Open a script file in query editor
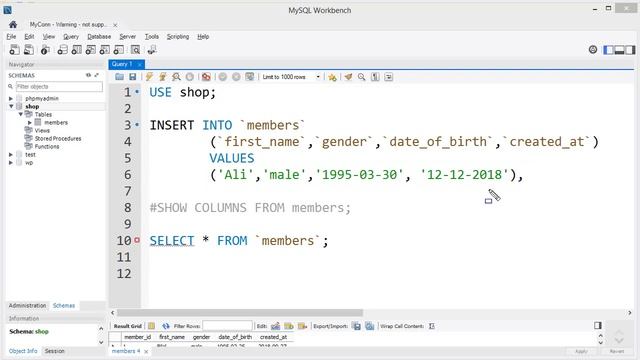 [x=119, y=77]
